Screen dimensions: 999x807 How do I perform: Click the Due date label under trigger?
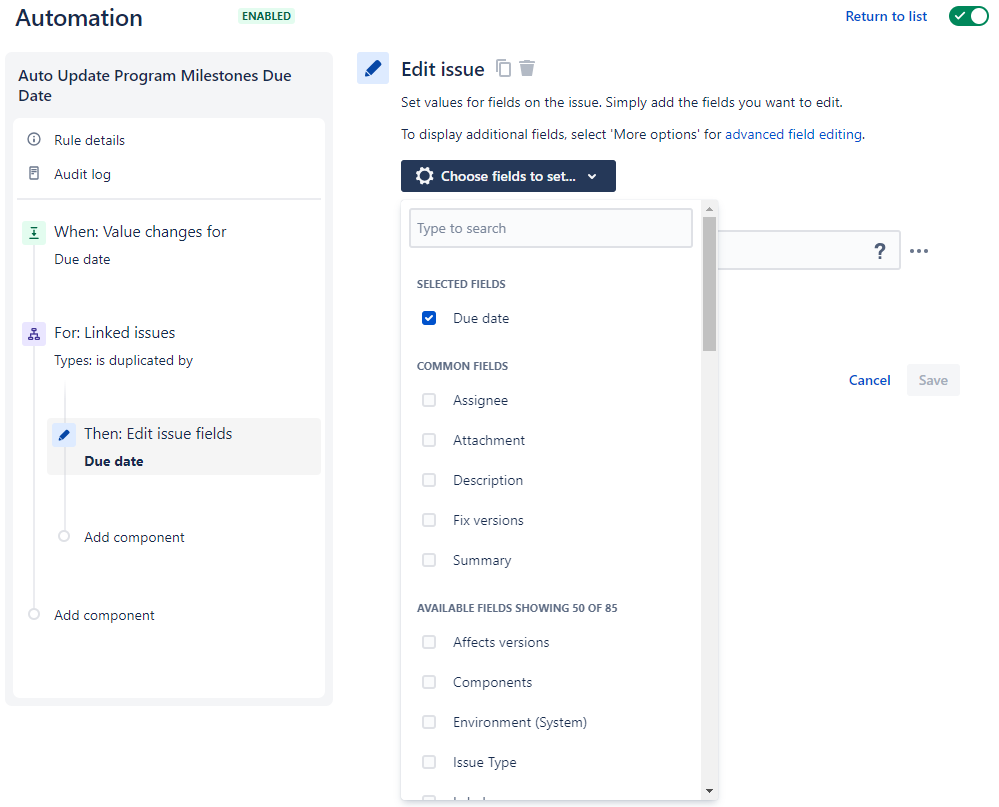click(x=82, y=259)
